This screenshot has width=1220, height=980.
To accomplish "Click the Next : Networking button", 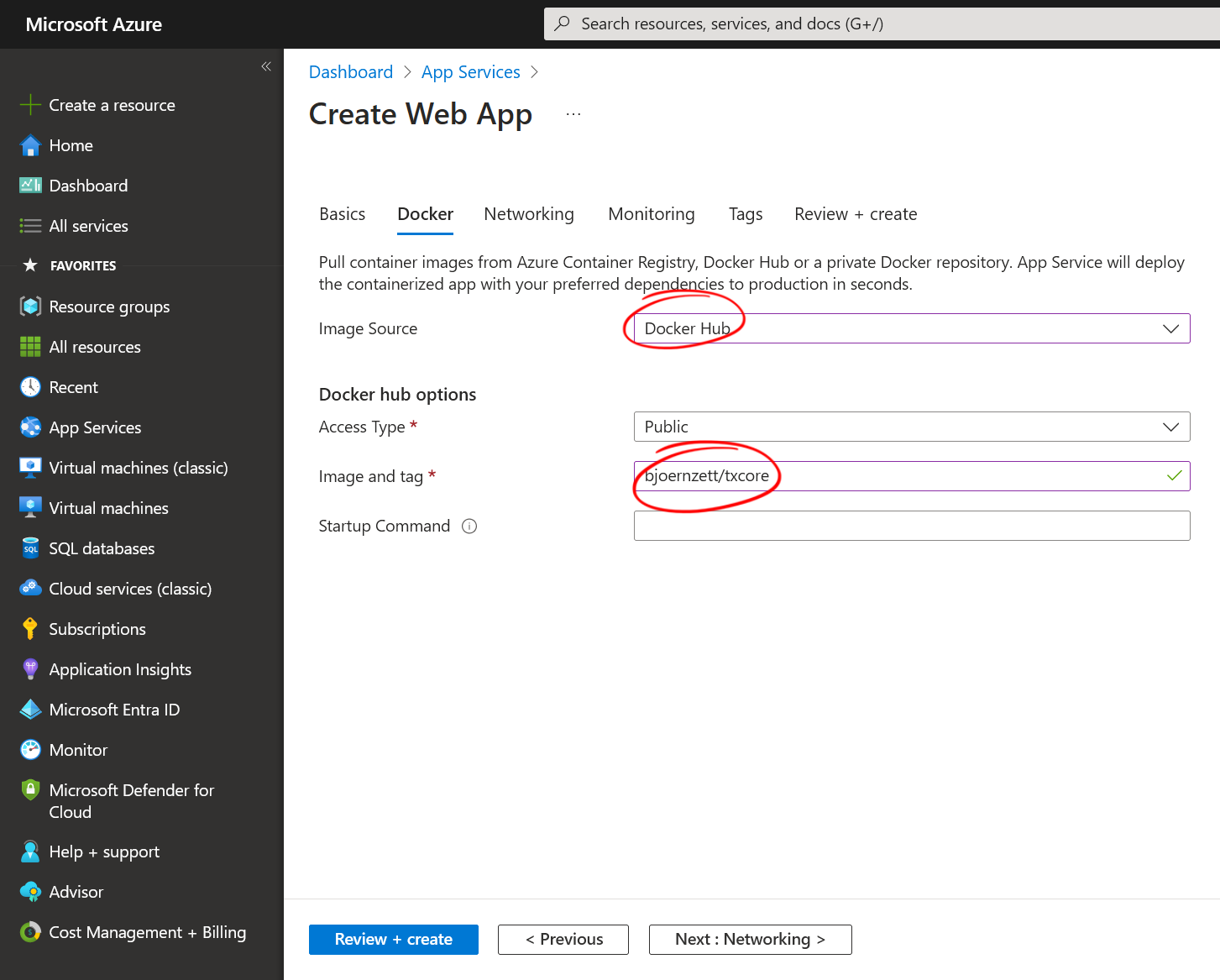I will 751,940.
